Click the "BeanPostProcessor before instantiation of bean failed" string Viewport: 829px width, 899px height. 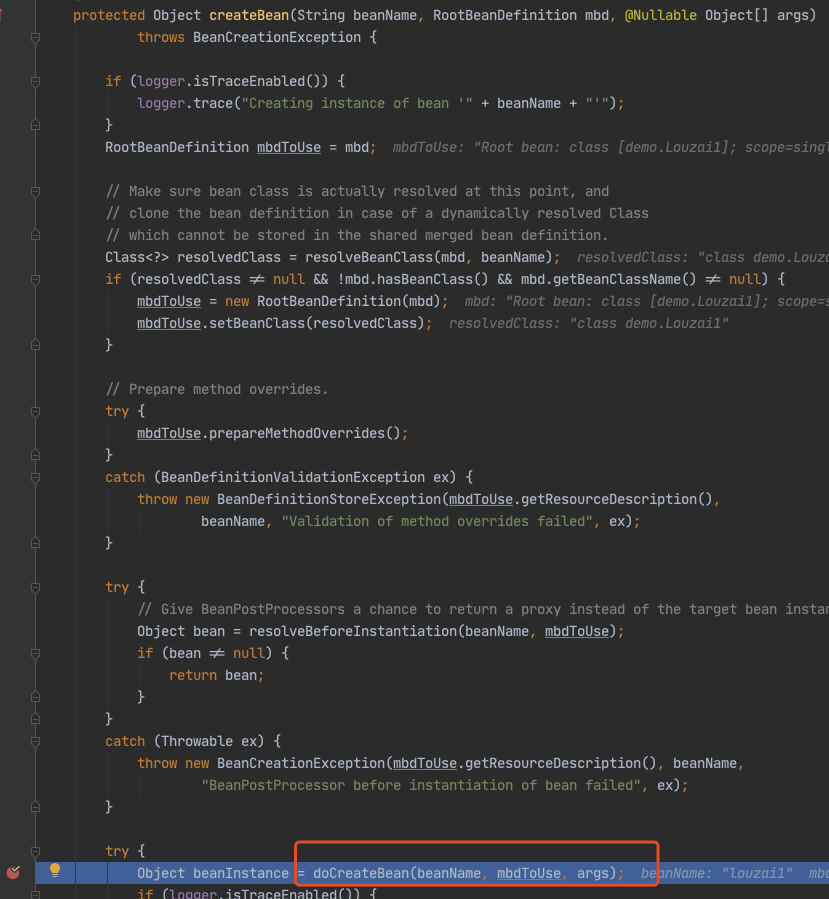(421, 785)
